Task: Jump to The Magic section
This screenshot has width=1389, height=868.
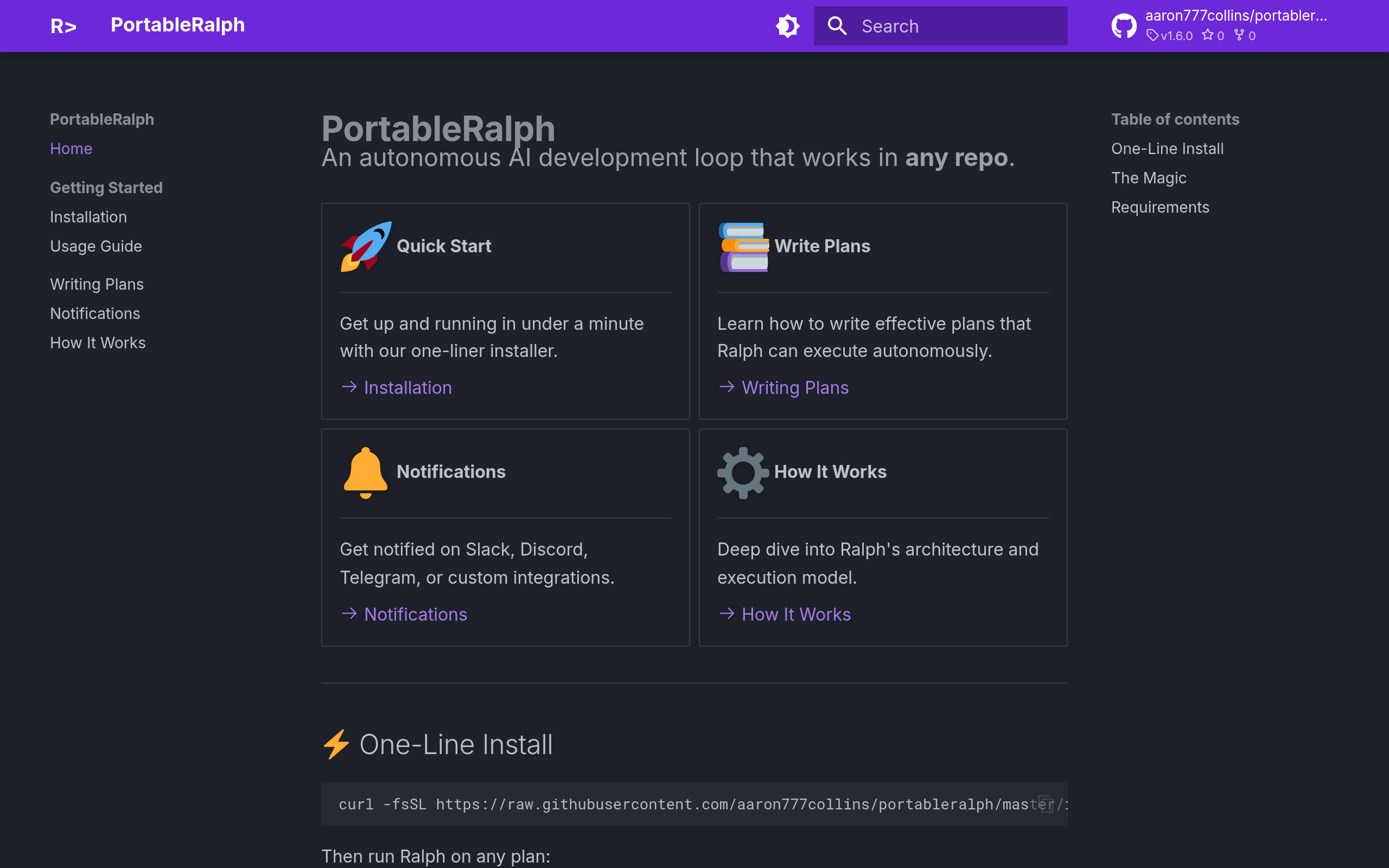Action: click(x=1148, y=178)
